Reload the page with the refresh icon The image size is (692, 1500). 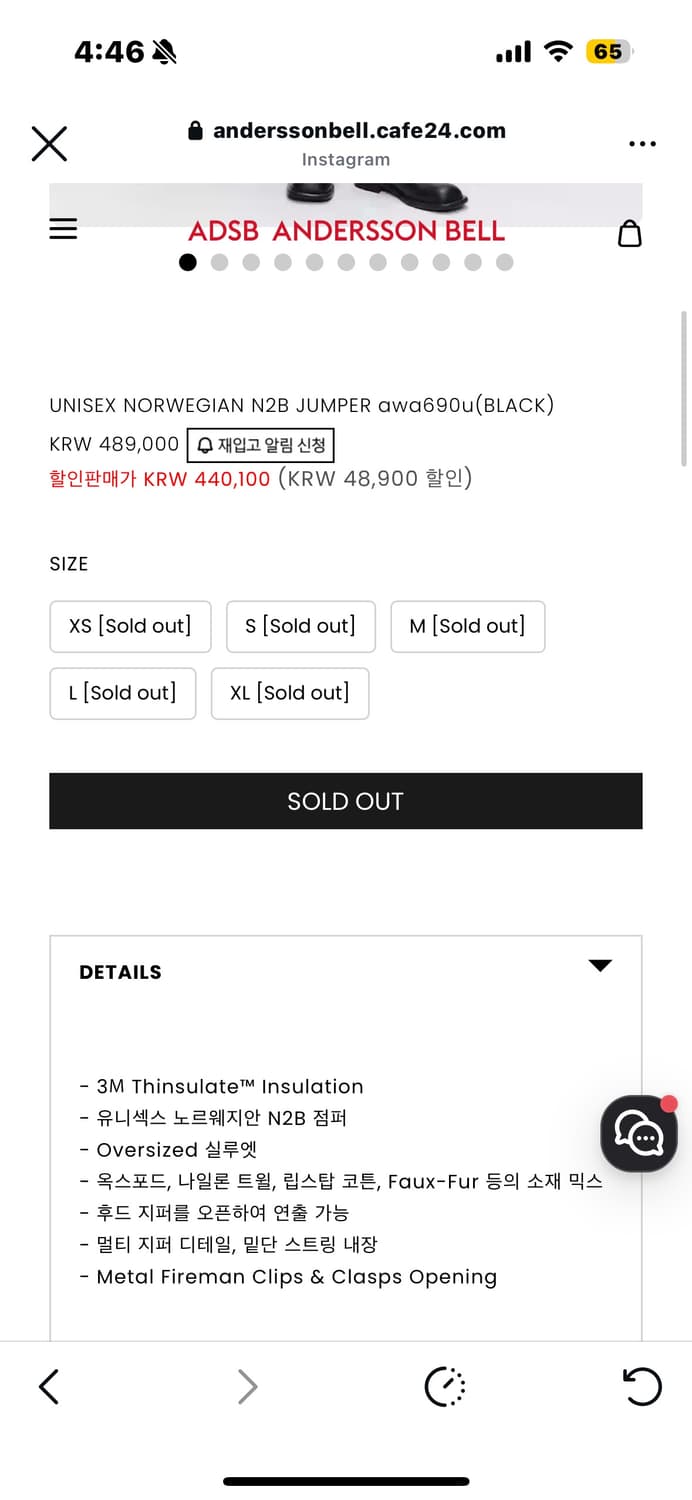[641, 1386]
